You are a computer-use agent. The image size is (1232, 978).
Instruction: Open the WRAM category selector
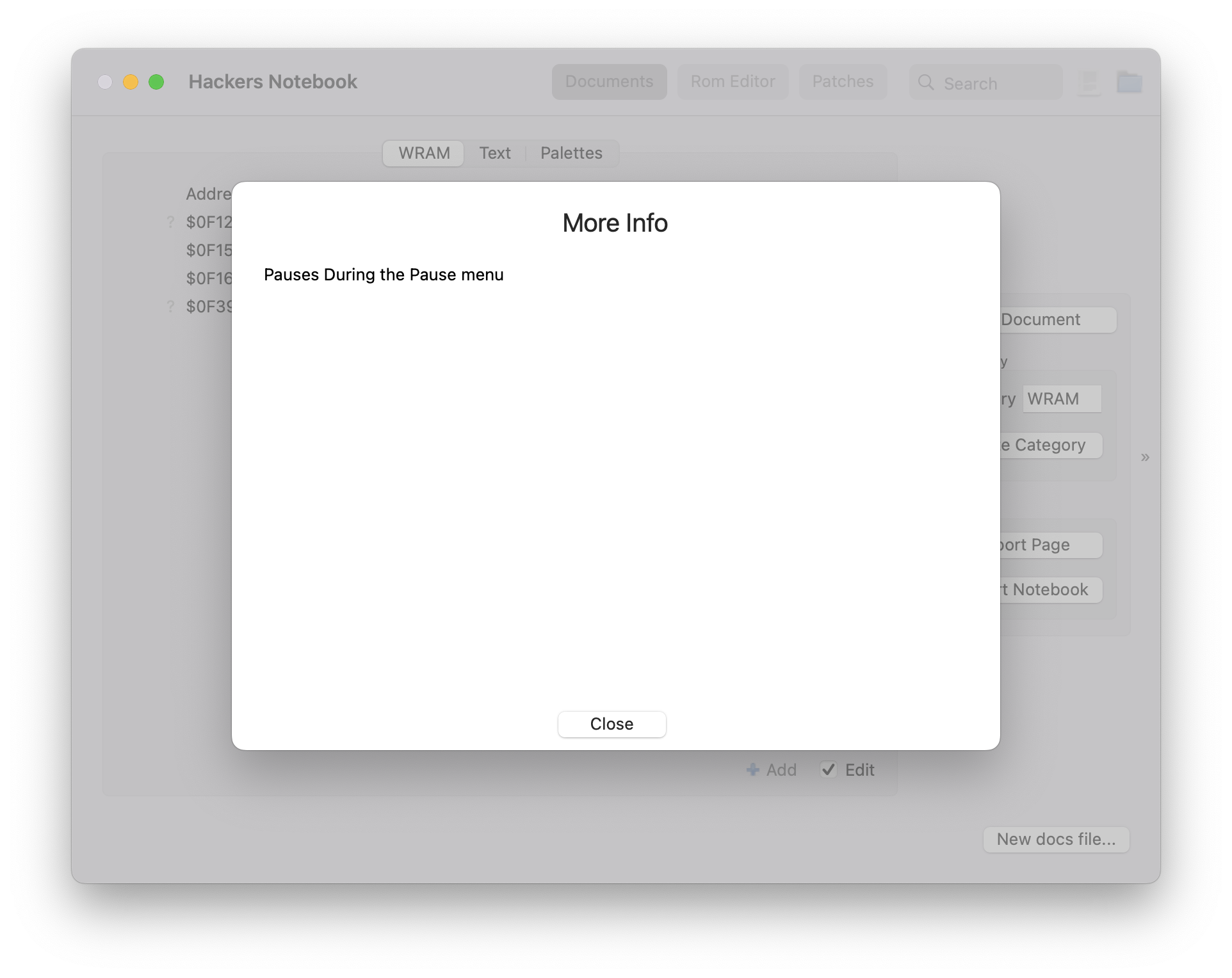(x=1062, y=399)
